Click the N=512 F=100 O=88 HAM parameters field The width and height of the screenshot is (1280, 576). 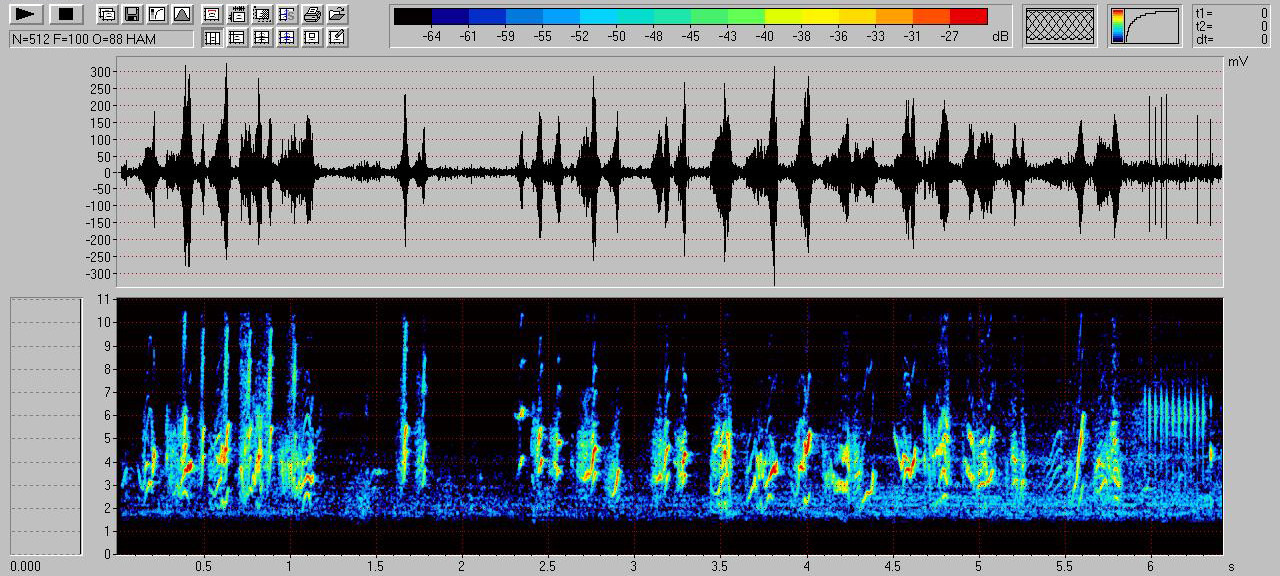point(101,38)
